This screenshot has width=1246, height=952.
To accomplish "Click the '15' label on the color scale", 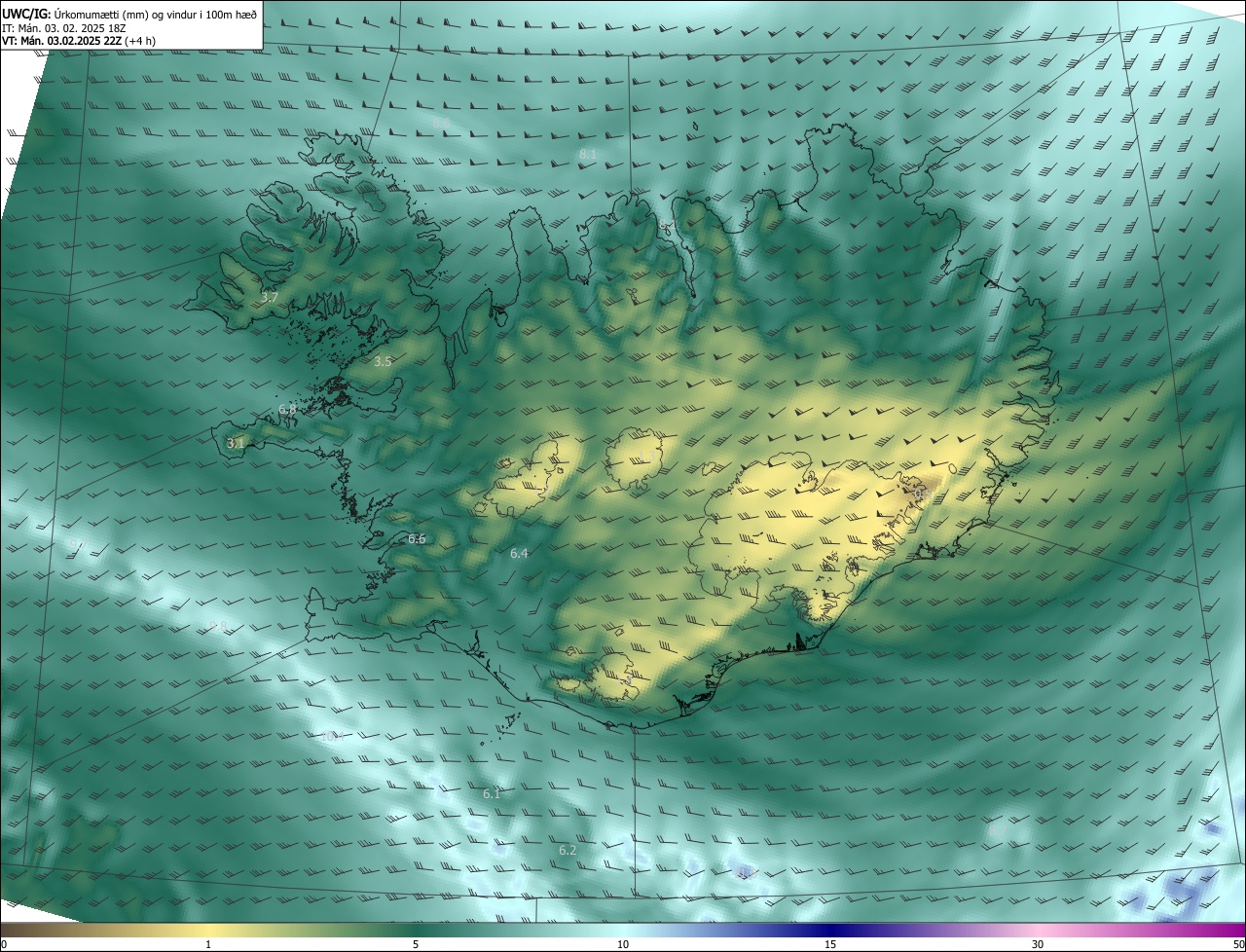I will [830, 945].
